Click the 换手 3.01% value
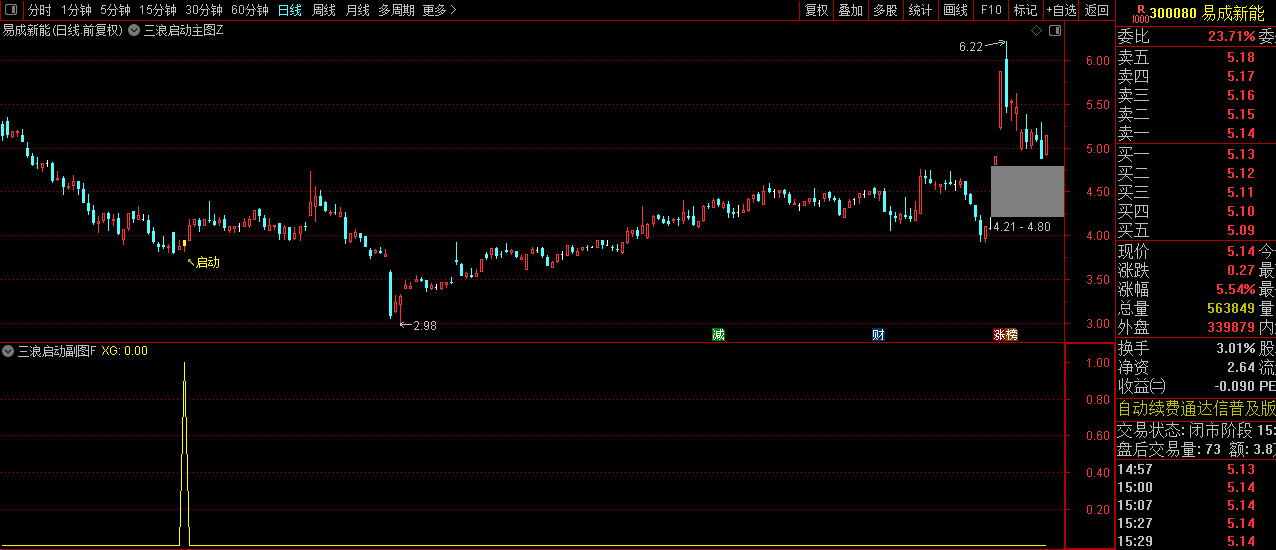Screen dimensions: 1276x550 (x=1236, y=349)
